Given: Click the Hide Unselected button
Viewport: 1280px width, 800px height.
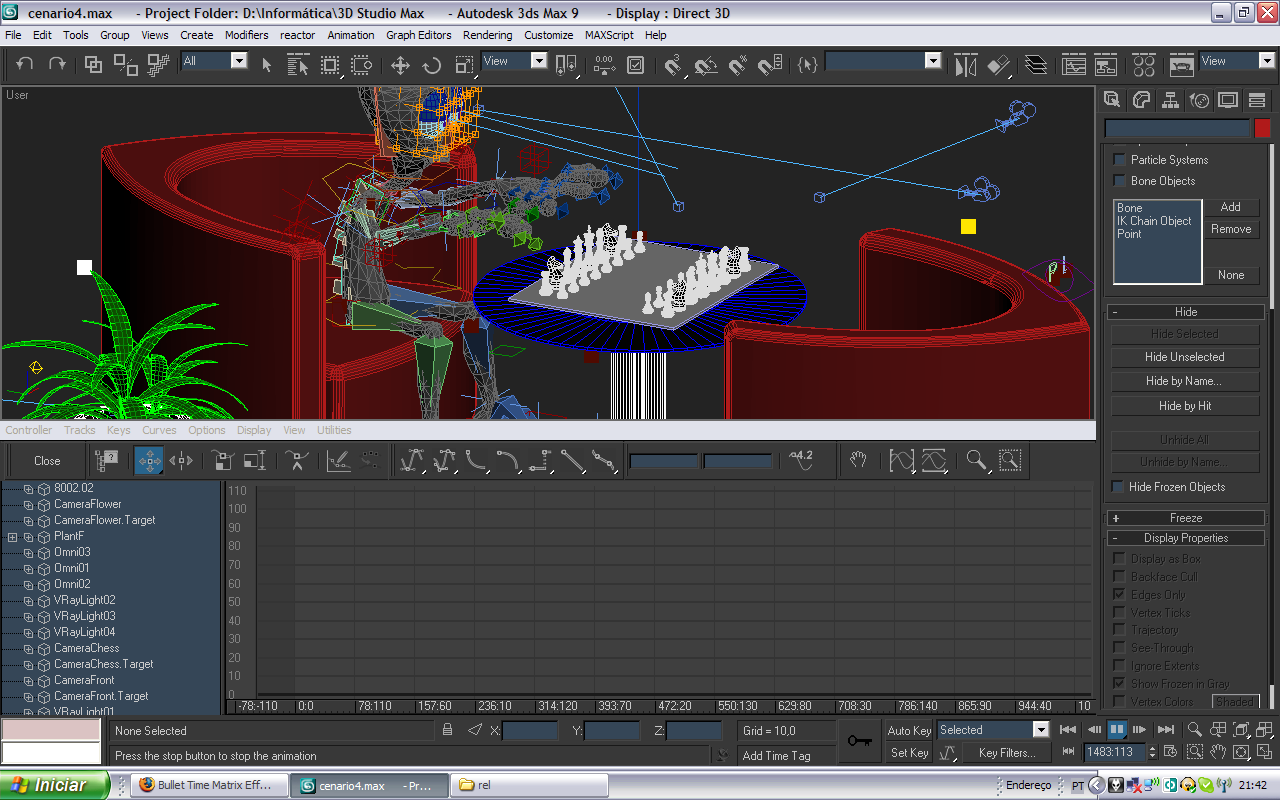Looking at the screenshot, I should click(x=1185, y=357).
